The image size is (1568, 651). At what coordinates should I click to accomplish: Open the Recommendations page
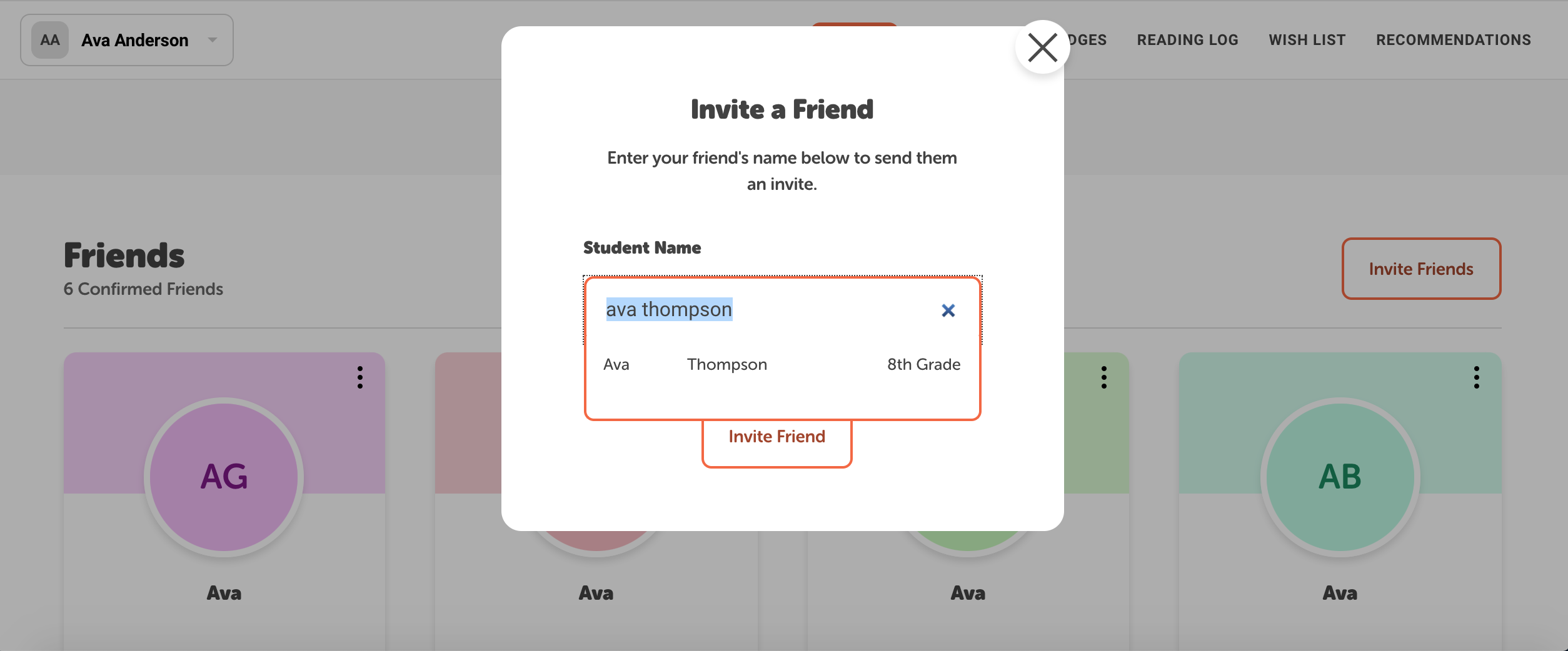click(1454, 39)
